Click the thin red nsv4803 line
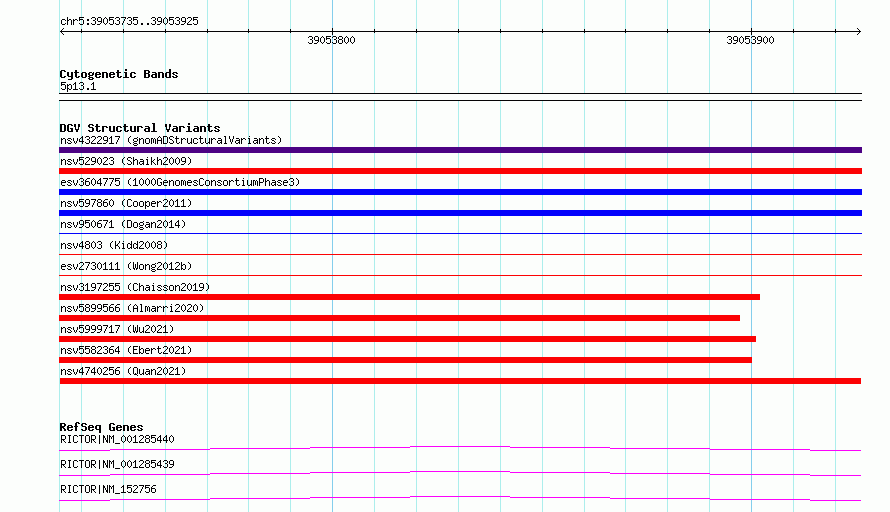The image size is (890, 512). click(460, 254)
